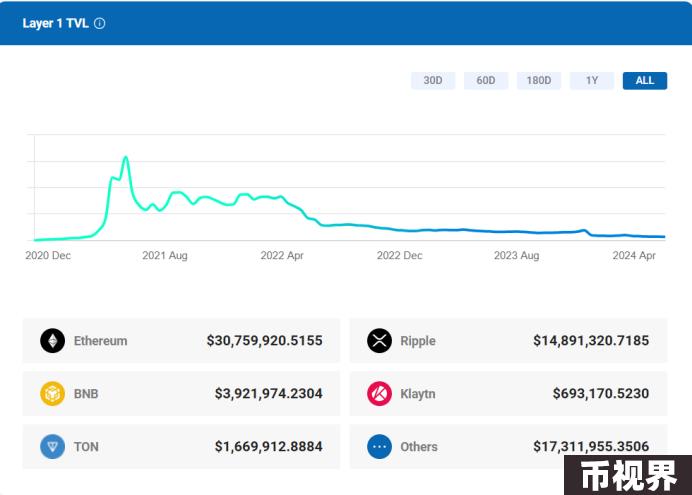Click Ripple value $14,891,320.7185
This screenshot has width=692, height=495.
tap(591, 341)
